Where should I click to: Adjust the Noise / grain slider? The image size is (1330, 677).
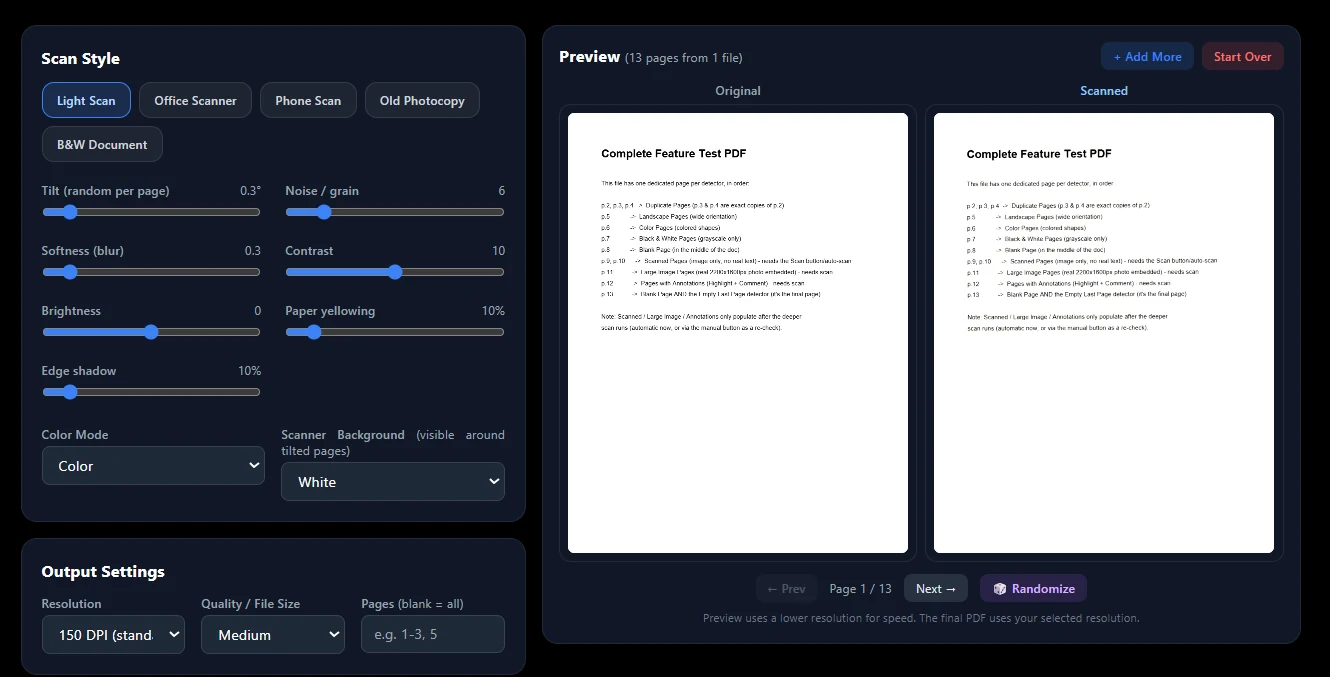[395, 212]
